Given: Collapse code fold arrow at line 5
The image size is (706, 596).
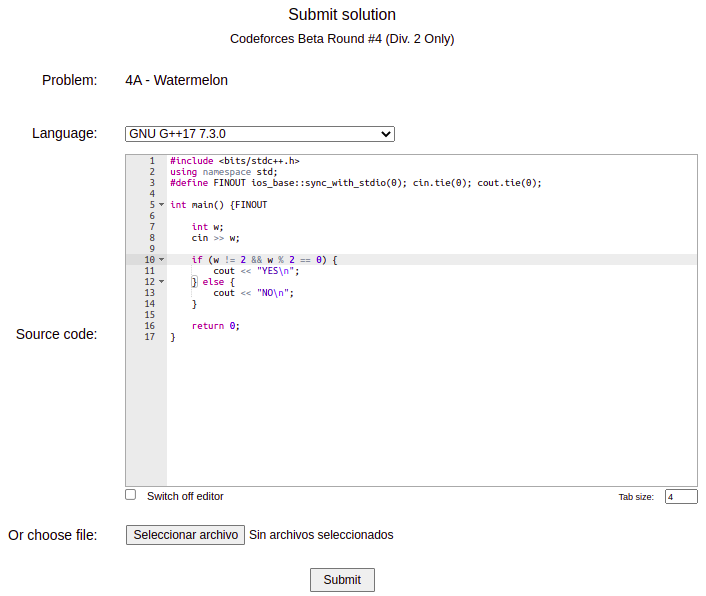Looking at the screenshot, I should pos(162,205).
